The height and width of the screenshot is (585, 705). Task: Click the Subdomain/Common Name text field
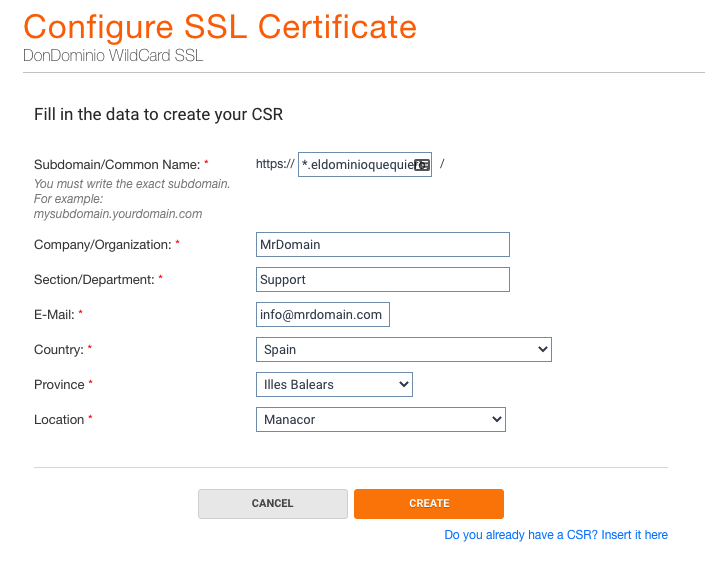click(365, 165)
